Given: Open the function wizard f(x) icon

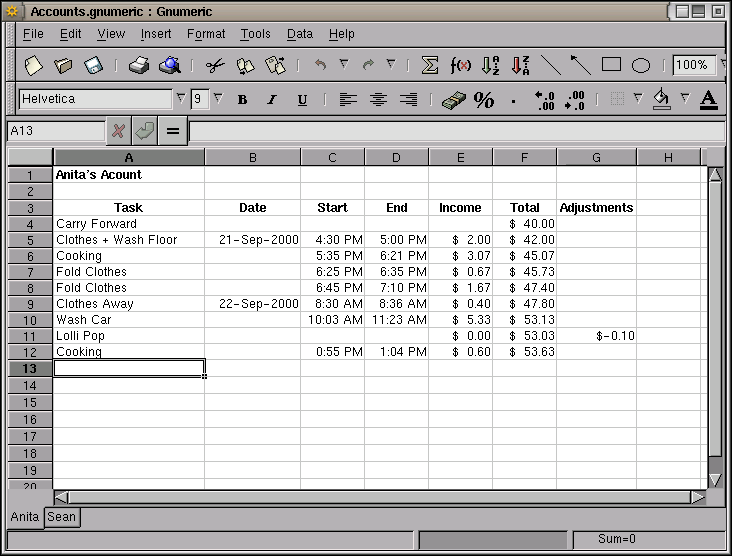Looking at the screenshot, I should [461, 66].
